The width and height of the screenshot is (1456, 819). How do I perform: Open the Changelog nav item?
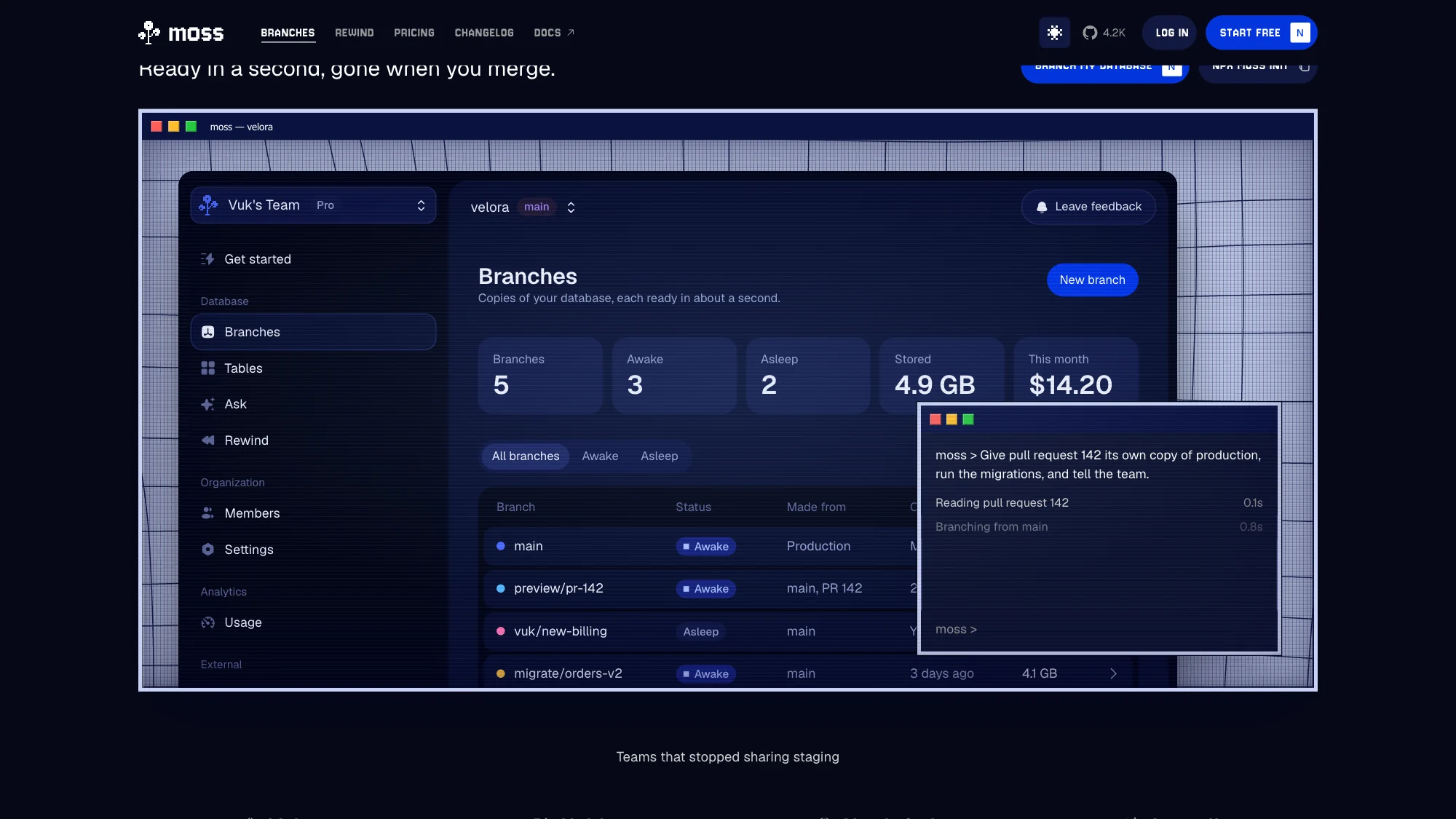484,33
